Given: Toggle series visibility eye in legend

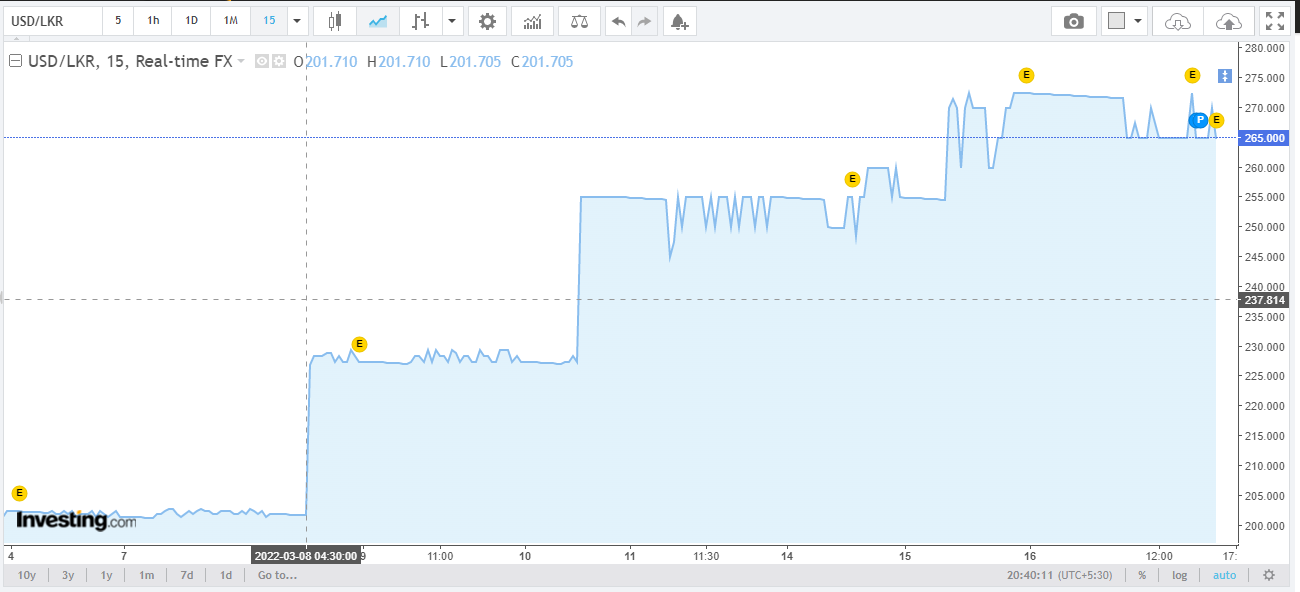Looking at the screenshot, I should (262, 61).
